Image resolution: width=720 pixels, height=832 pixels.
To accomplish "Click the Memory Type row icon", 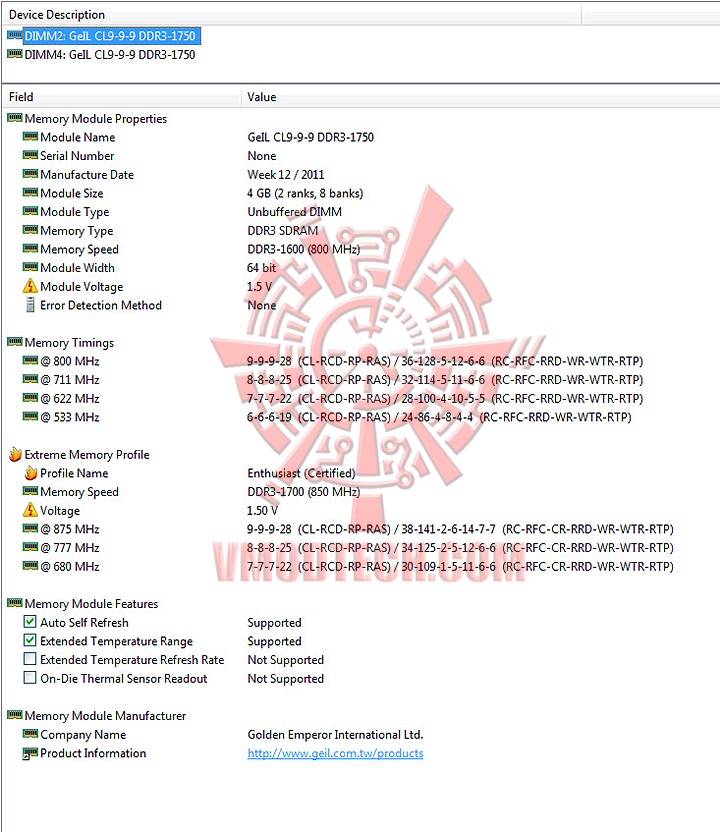I will pyautogui.click(x=30, y=230).
